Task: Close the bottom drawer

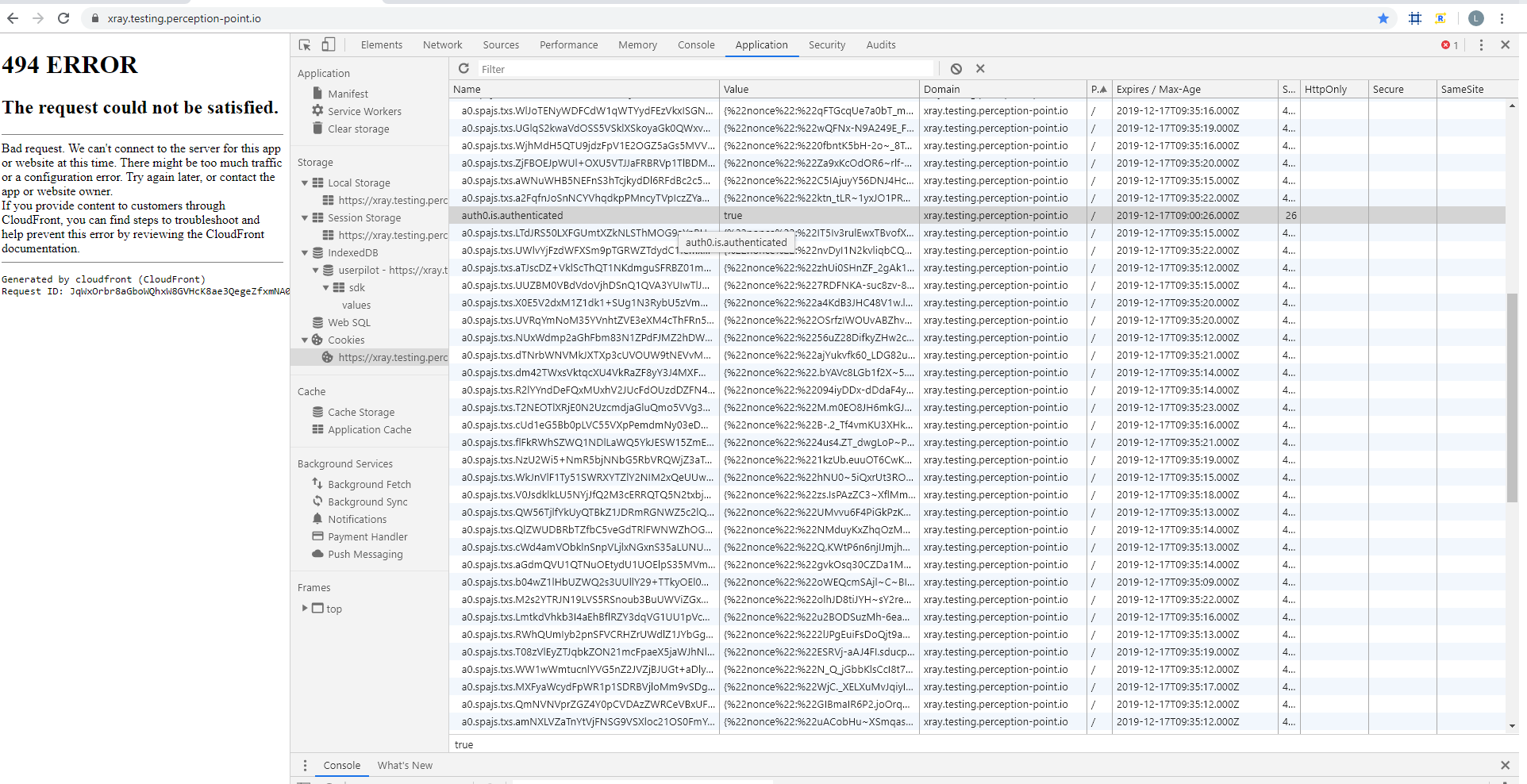Action: [x=1505, y=765]
